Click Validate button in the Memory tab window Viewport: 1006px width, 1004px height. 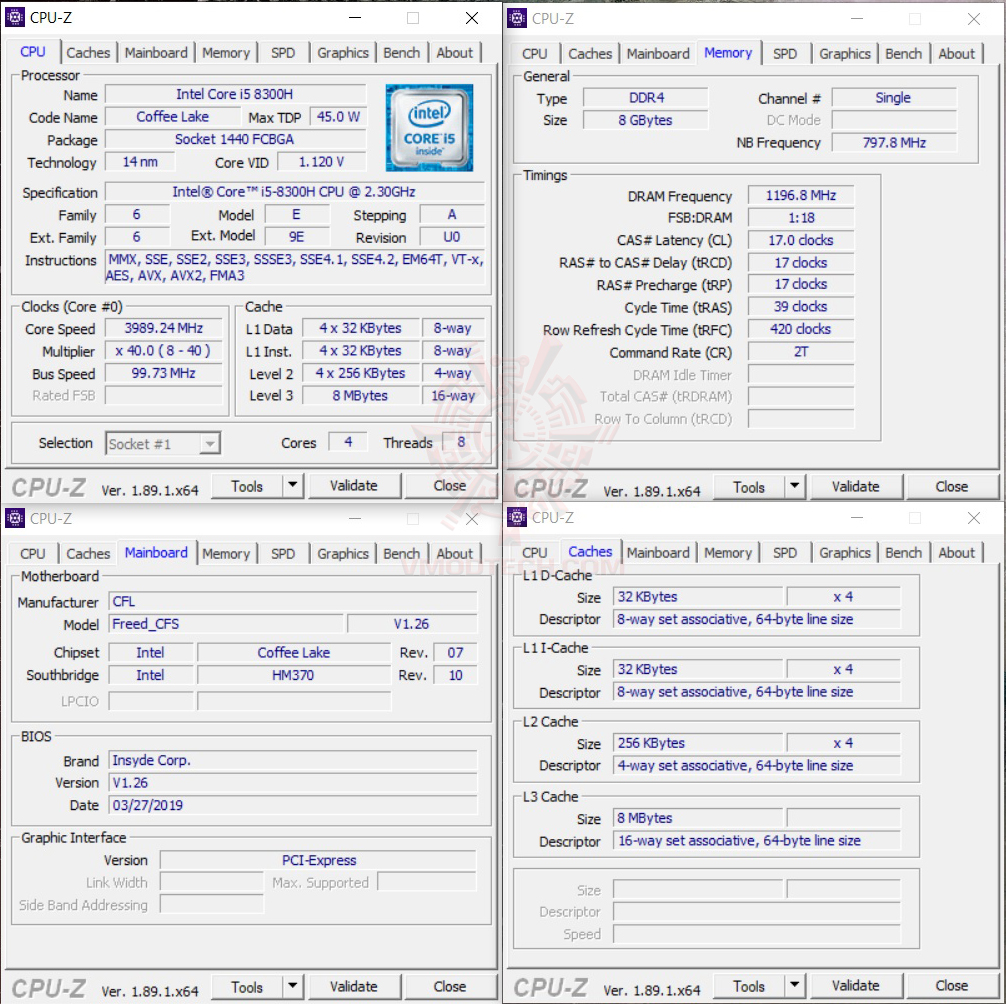(855, 487)
